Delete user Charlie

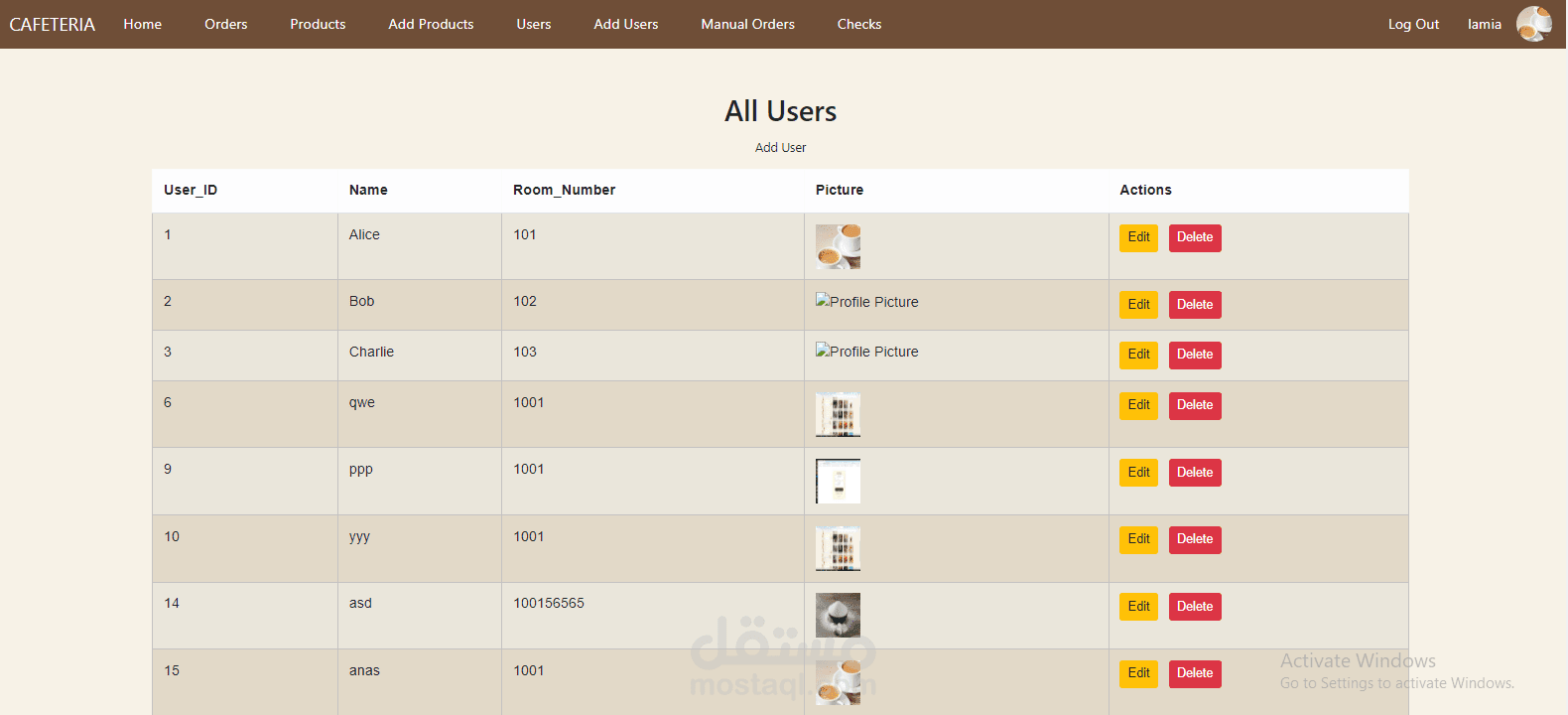[1195, 355]
